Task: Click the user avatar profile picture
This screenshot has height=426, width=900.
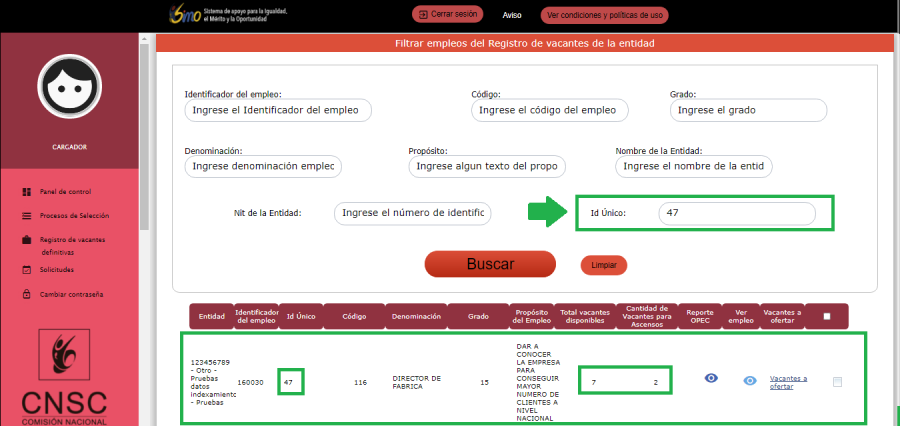Action: click(x=70, y=87)
